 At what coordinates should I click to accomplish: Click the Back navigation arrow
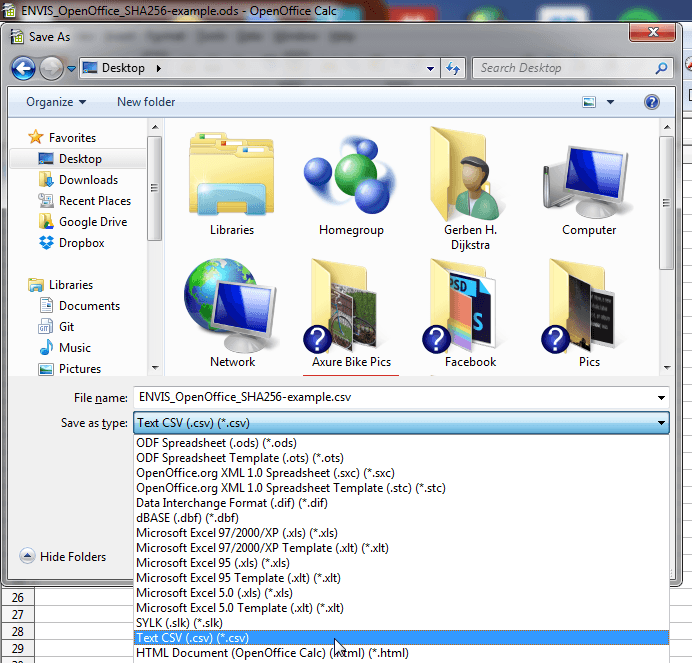(23, 68)
